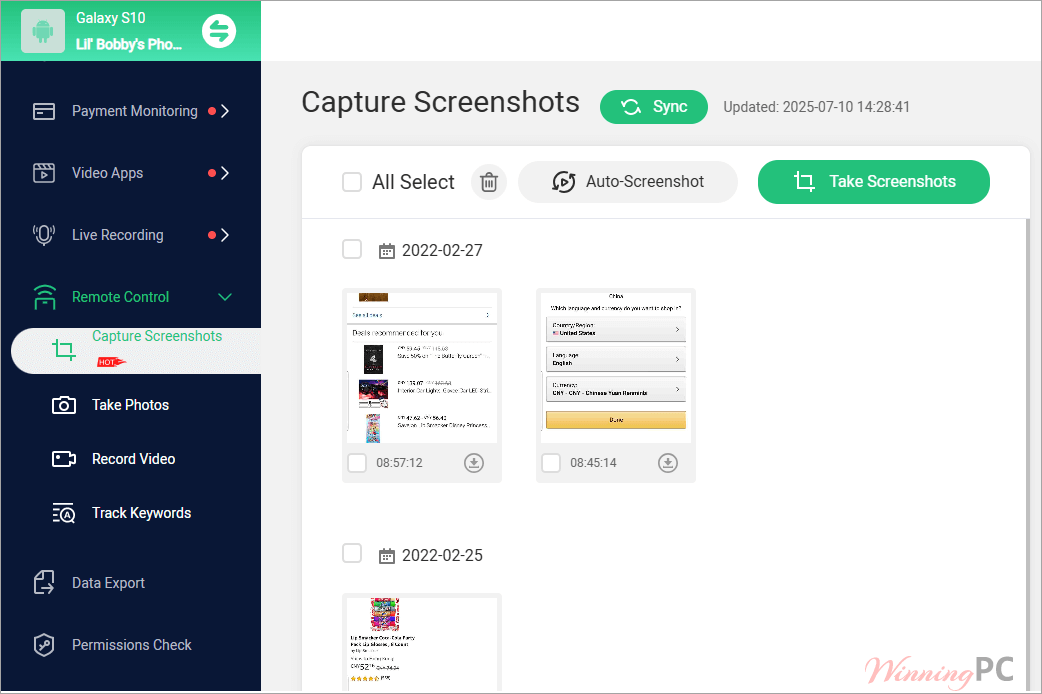1042x694 pixels.
Task: Click the Capture Screenshots crop icon in sidebar
Action: coord(64,350)
